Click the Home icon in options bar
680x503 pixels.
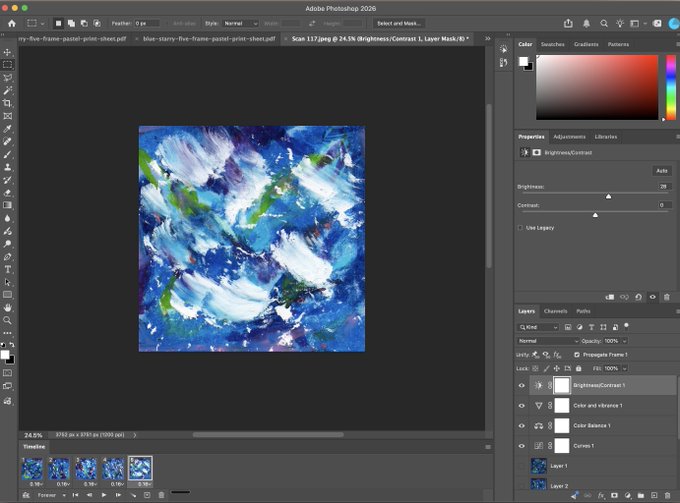(x=12, y=23)
